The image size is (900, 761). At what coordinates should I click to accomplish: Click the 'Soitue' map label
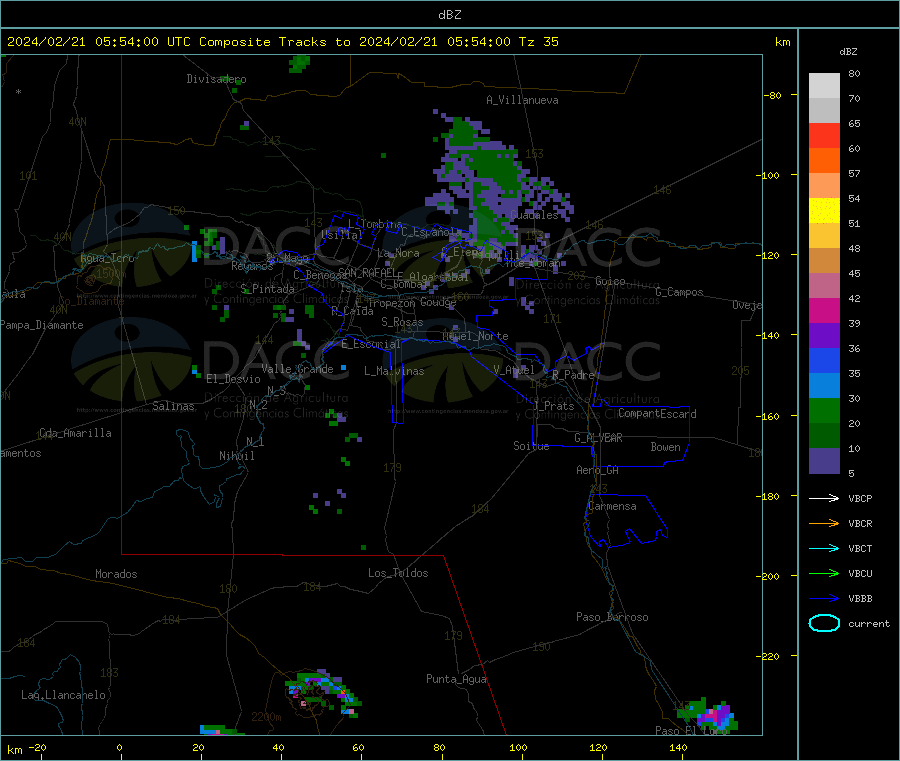pos(531,446)
